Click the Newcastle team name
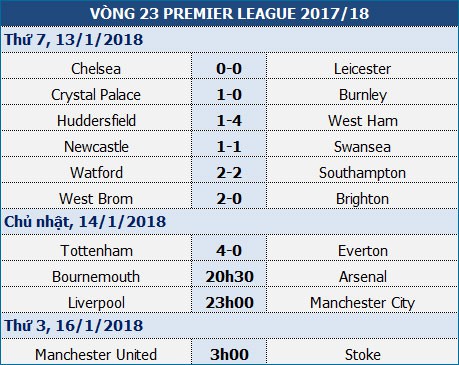This screenshot has width=459, height=365. [x=96, y=147]
